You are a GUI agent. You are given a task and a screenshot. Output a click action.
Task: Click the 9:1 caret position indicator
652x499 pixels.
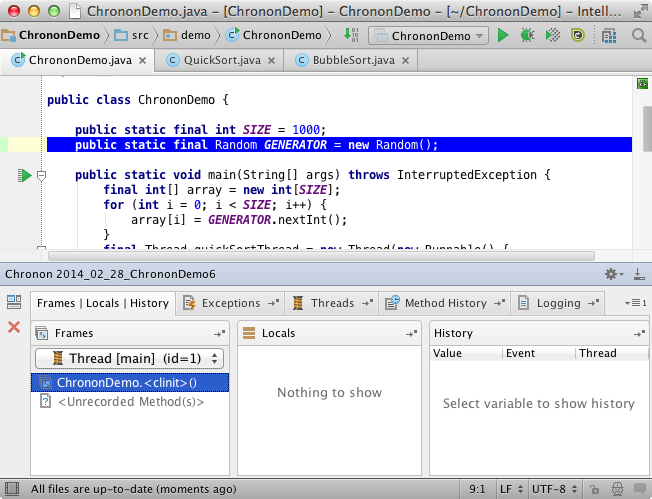point(477,489)
